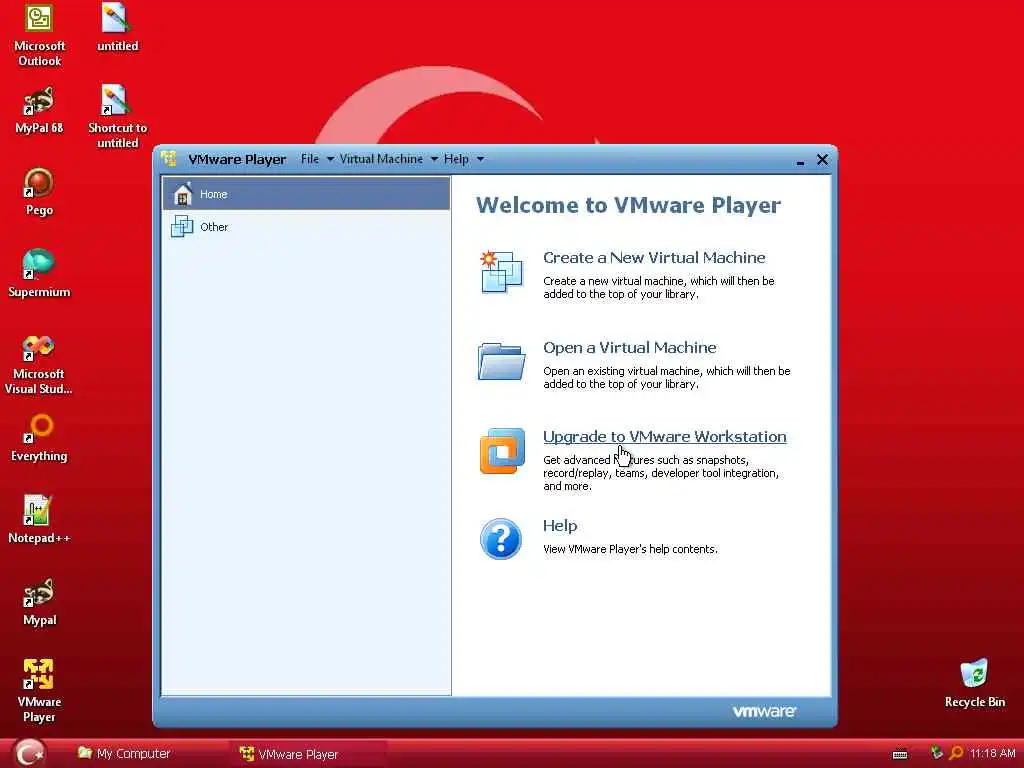Click the Start button on the taskbar
This screenshot has width=1024, height=768.
tap(31, 753)
